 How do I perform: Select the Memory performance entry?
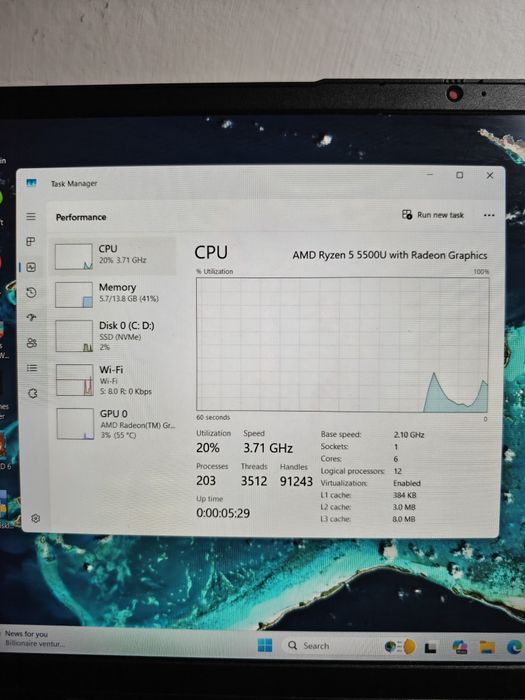click(113, 294)
